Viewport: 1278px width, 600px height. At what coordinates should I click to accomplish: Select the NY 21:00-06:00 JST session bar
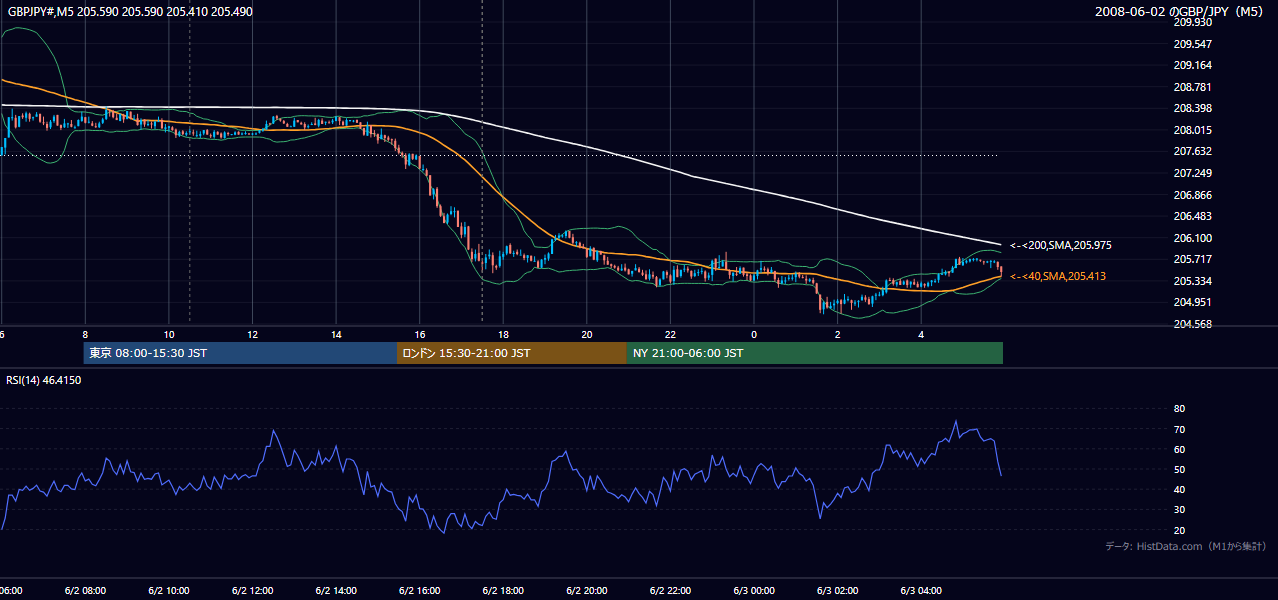pos(815,353)
